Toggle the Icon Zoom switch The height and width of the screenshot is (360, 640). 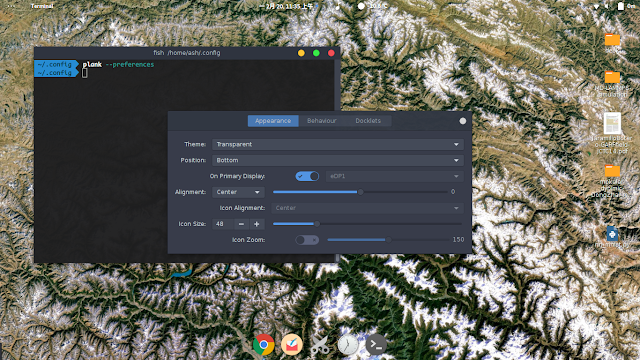point(307,240)
